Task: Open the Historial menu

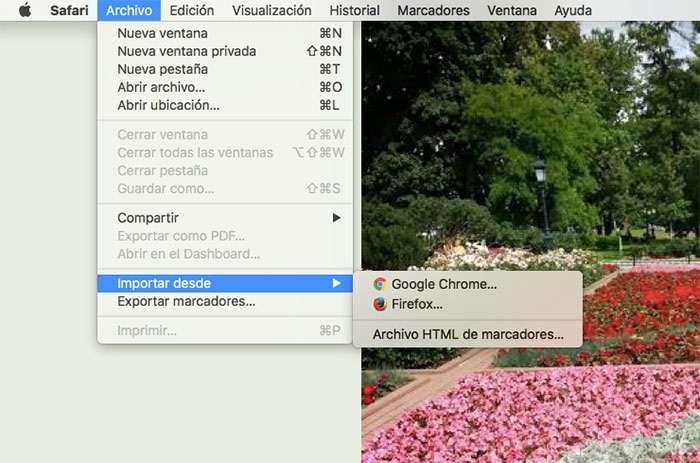Action: [354, 11]
